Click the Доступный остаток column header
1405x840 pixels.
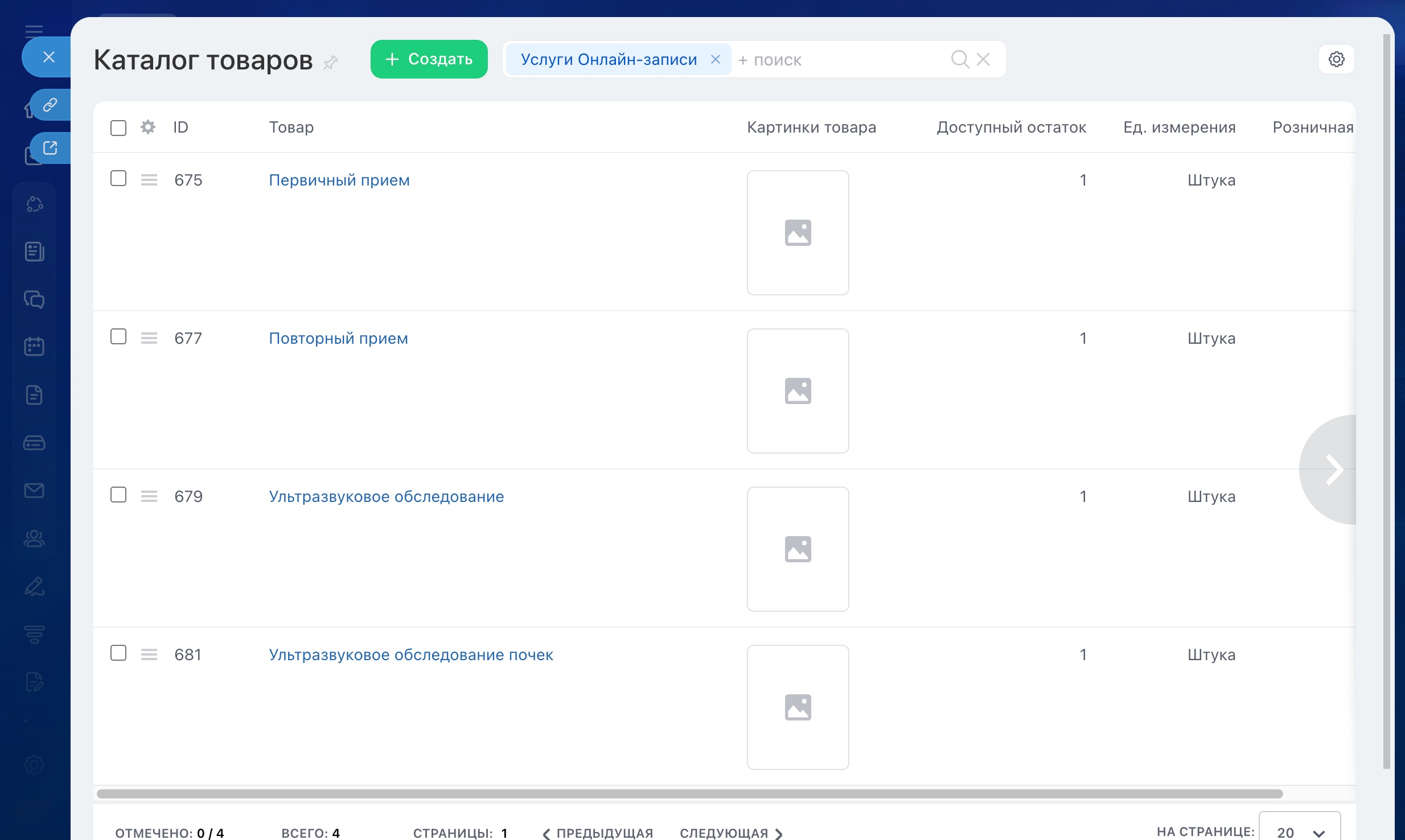tap(1011, 127)
